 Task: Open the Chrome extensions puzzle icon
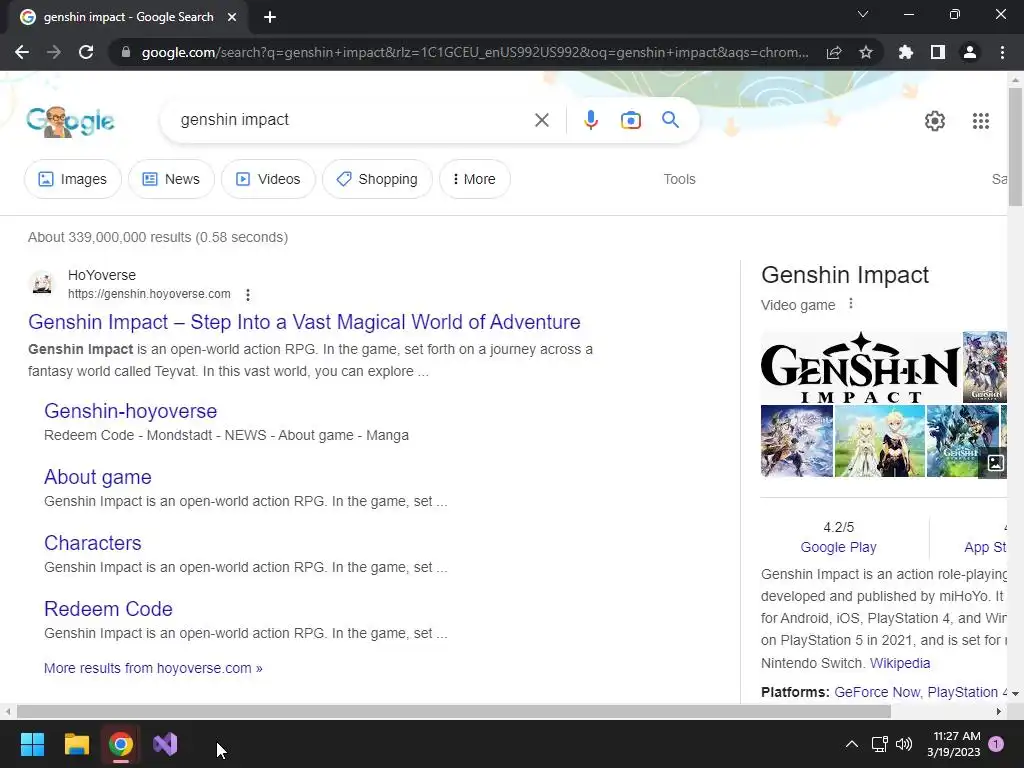click(x=906, y=52)
